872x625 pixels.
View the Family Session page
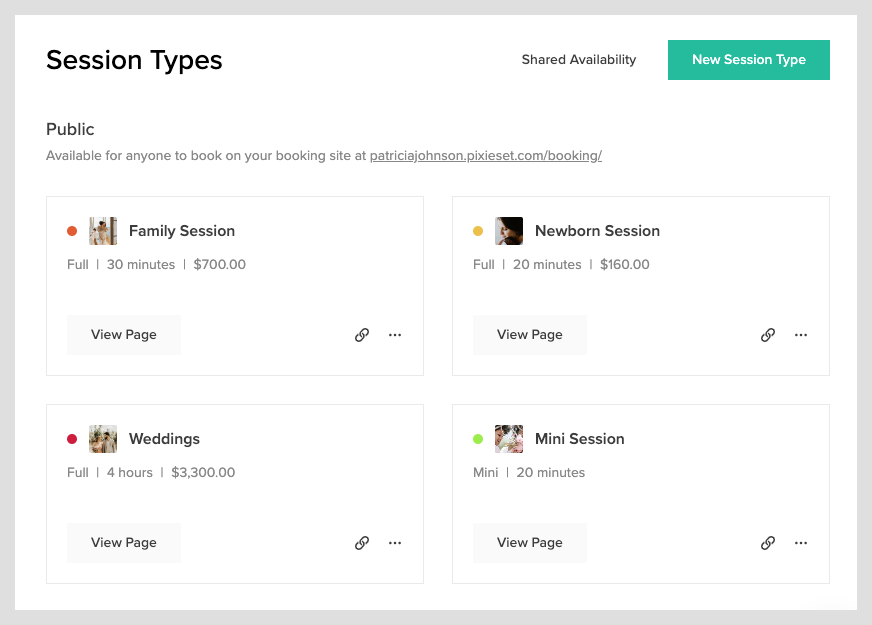tap(123, 334)
